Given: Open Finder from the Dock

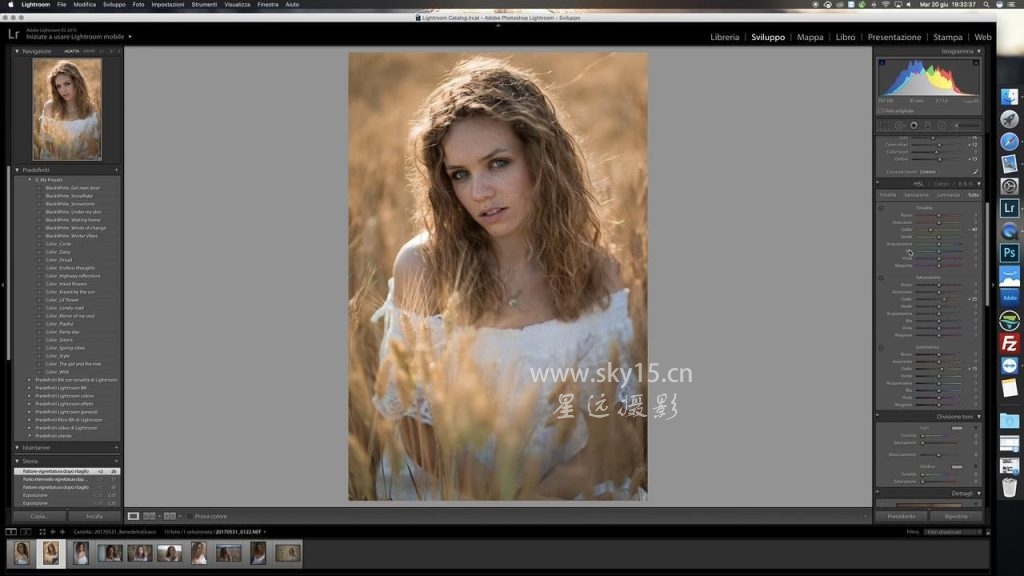Looking at the screenshot, I should point(1009,97).
